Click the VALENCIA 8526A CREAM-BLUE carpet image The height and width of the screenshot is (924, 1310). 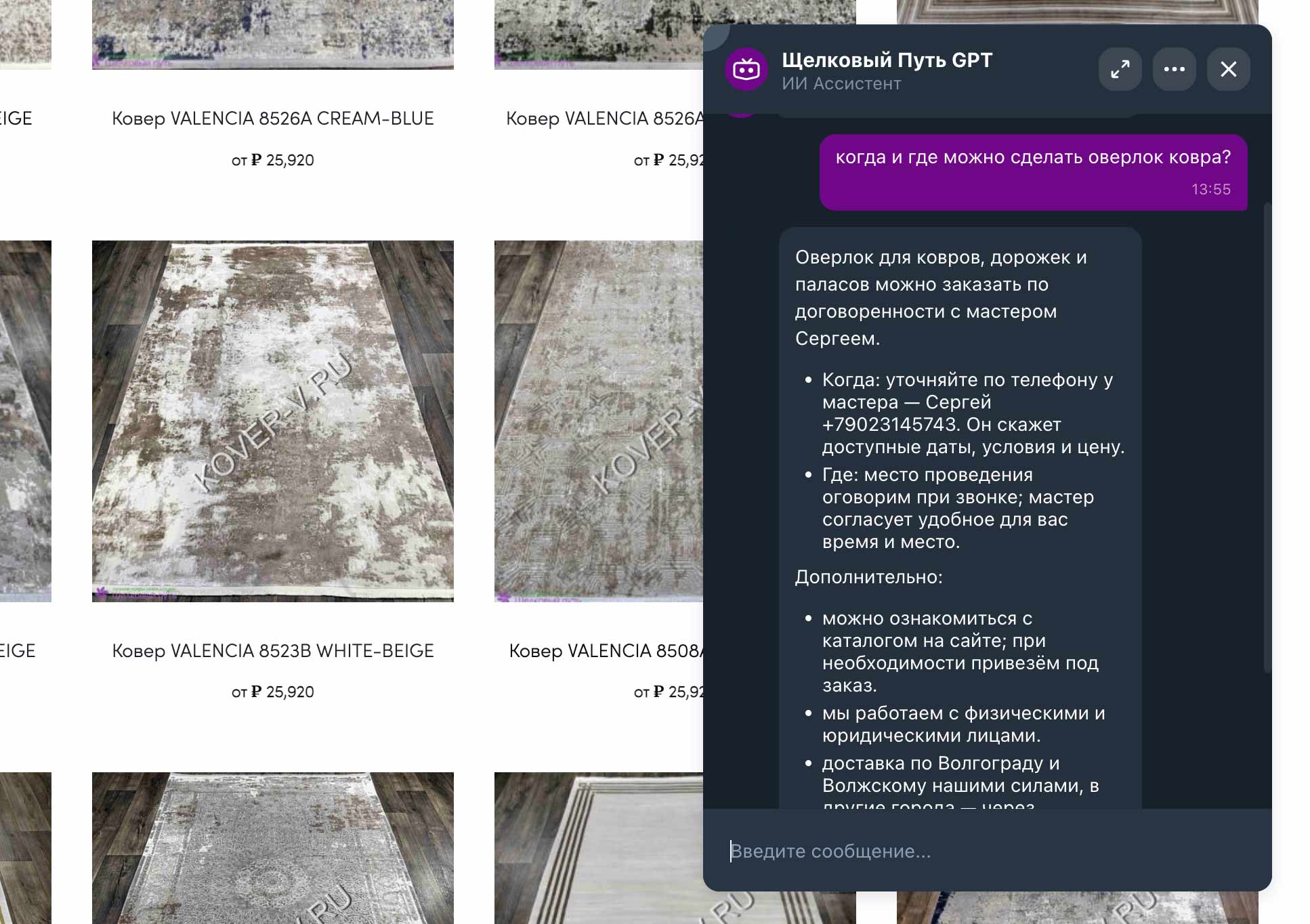272,34
